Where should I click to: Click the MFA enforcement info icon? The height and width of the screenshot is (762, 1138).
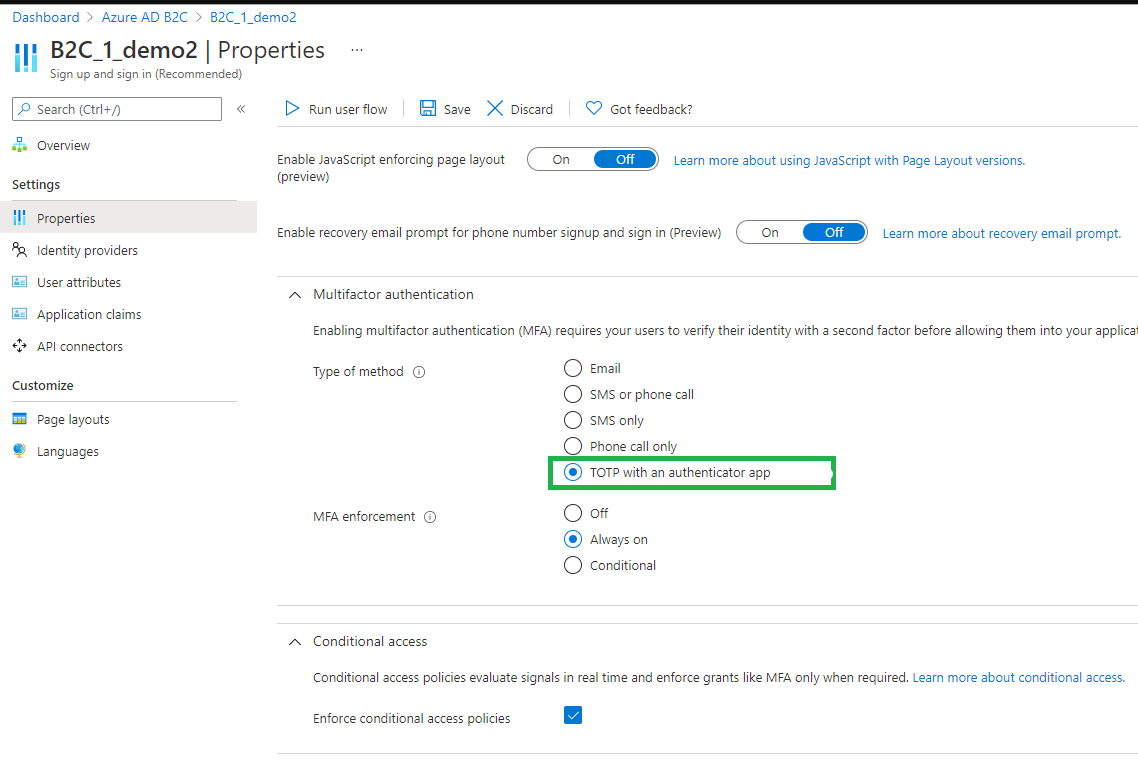pos(430,517)
